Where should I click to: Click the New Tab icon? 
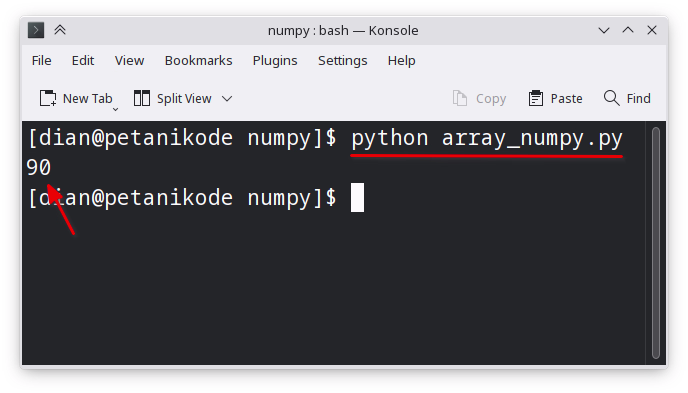click(x=48, y=98)
